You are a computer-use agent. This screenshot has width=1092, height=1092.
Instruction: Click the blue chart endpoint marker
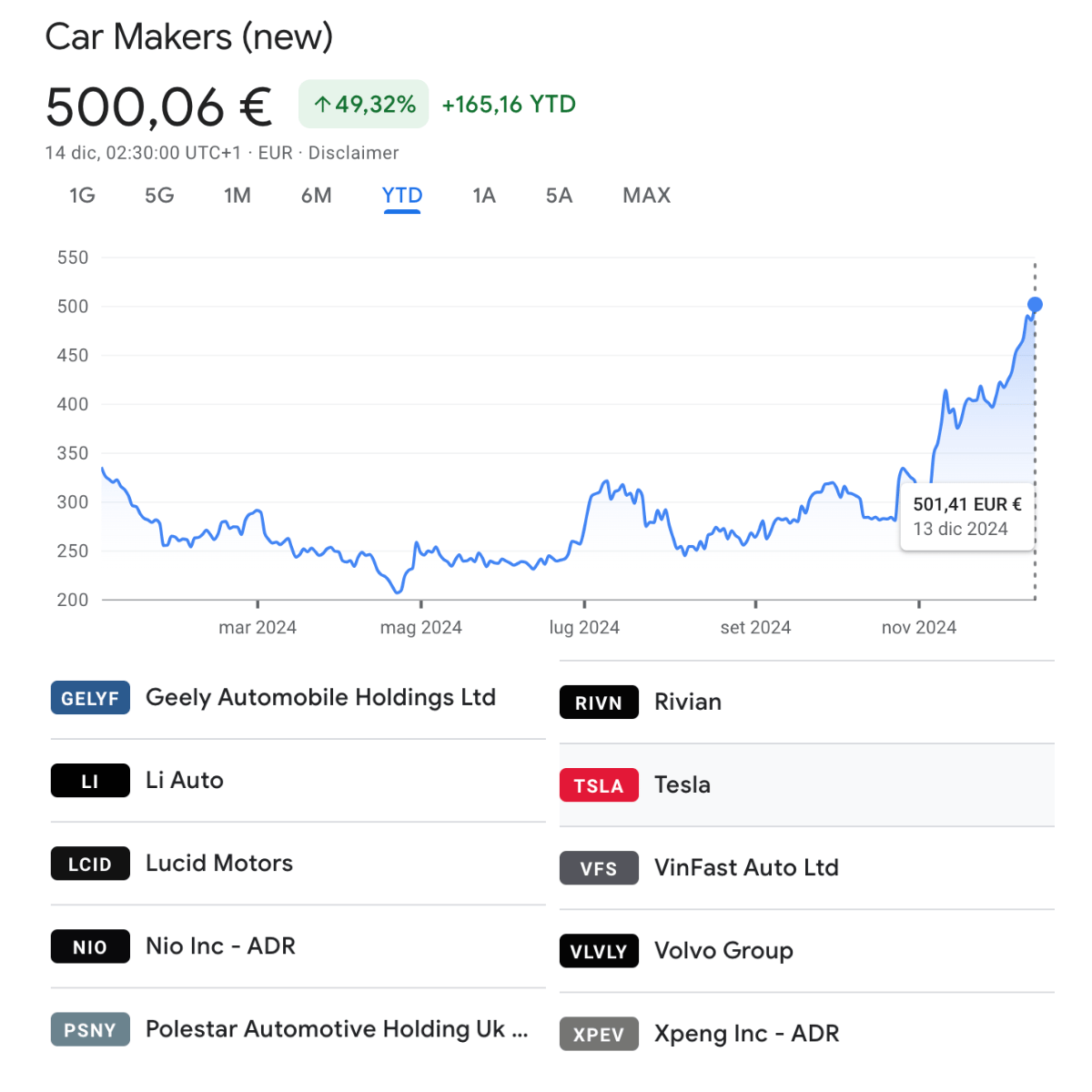click(x=1035, y=305)
